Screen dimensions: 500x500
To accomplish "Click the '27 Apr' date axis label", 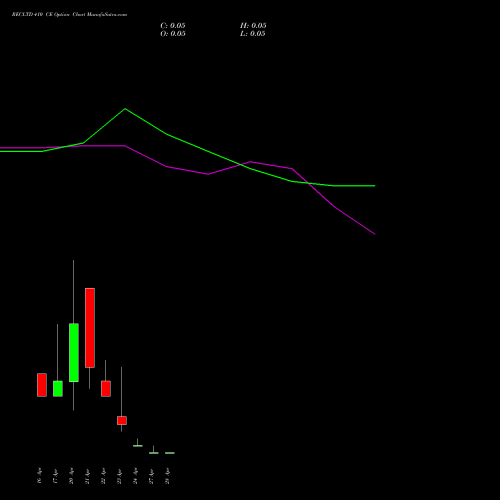I will pos(152,476).
